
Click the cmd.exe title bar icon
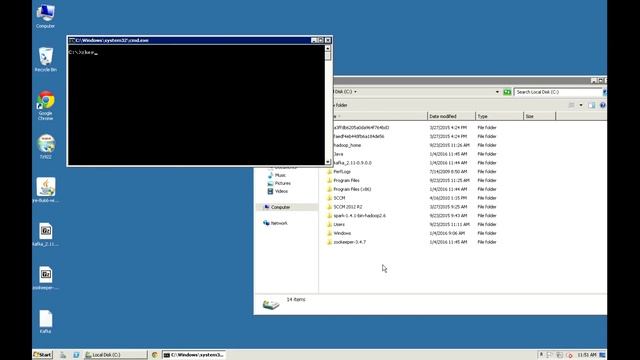[72, 40]
